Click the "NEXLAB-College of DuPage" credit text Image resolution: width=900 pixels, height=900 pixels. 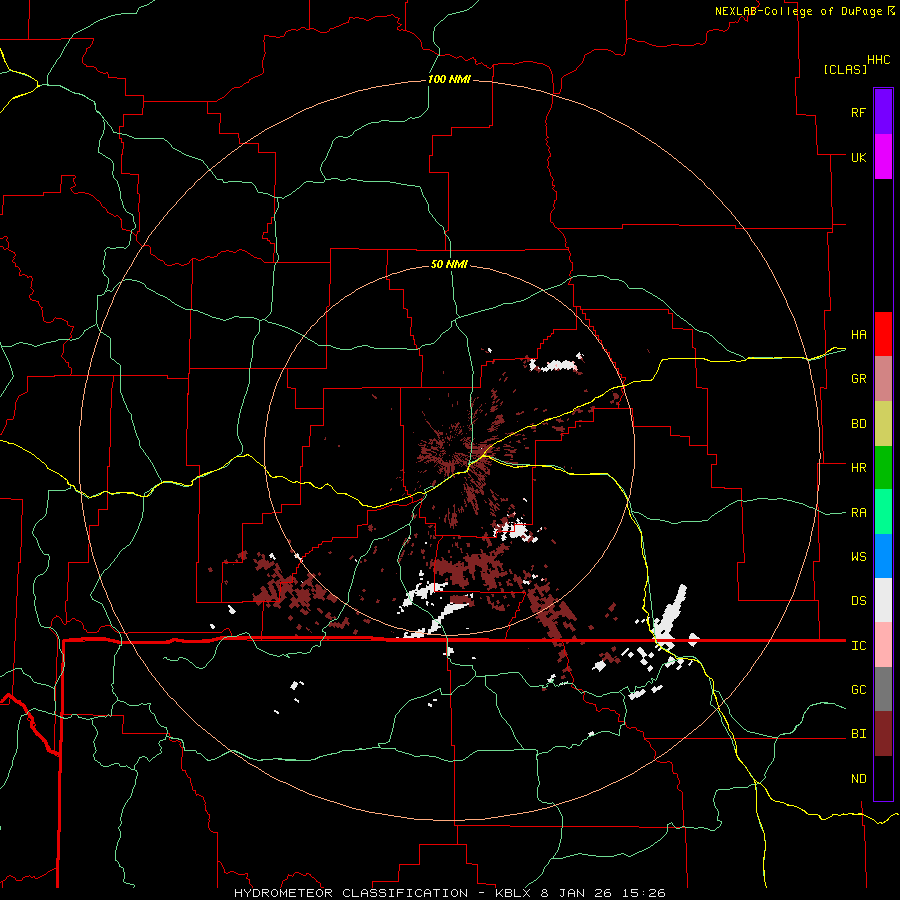coord(798,11)
